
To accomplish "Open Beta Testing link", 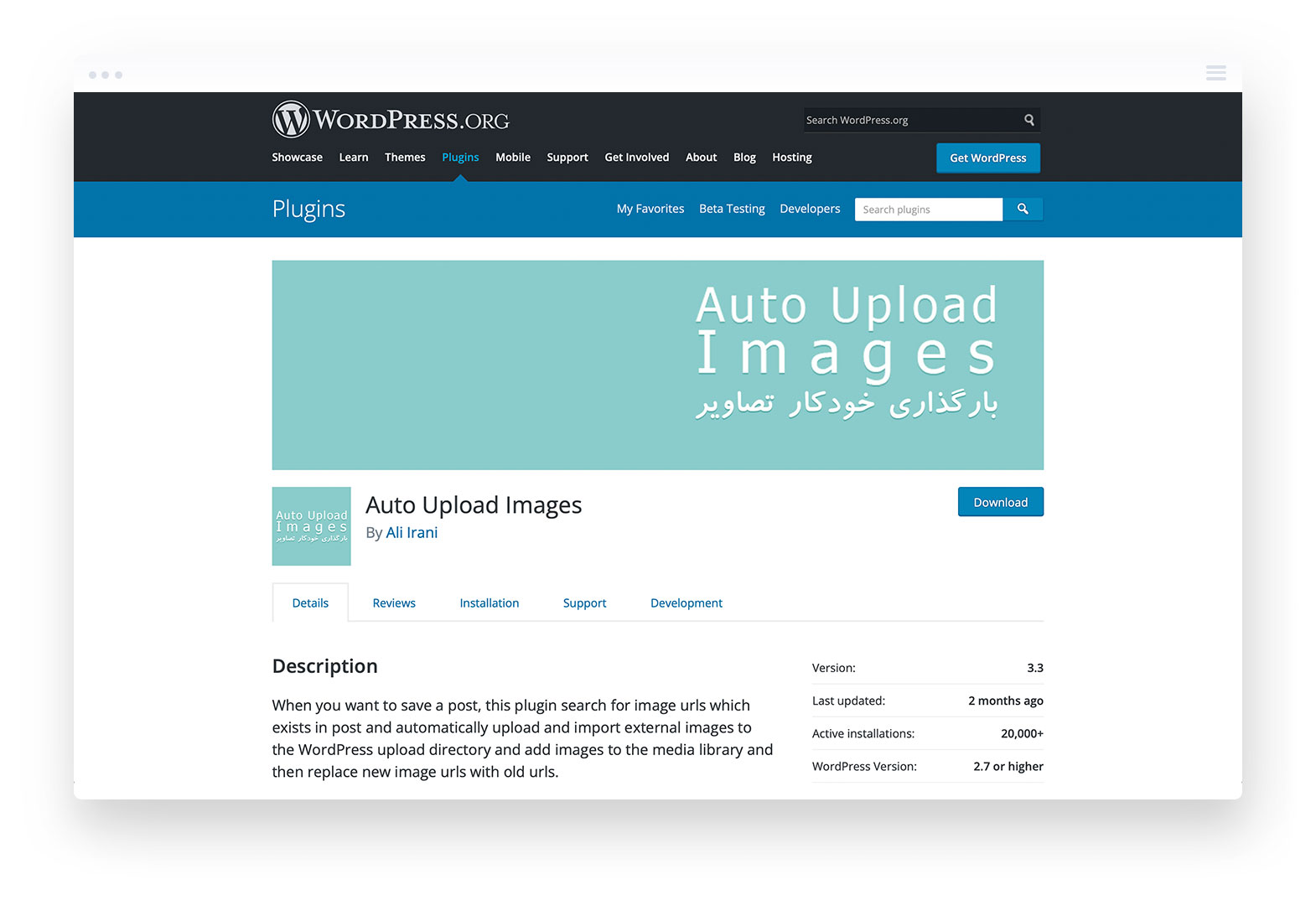I will [732, 209].
